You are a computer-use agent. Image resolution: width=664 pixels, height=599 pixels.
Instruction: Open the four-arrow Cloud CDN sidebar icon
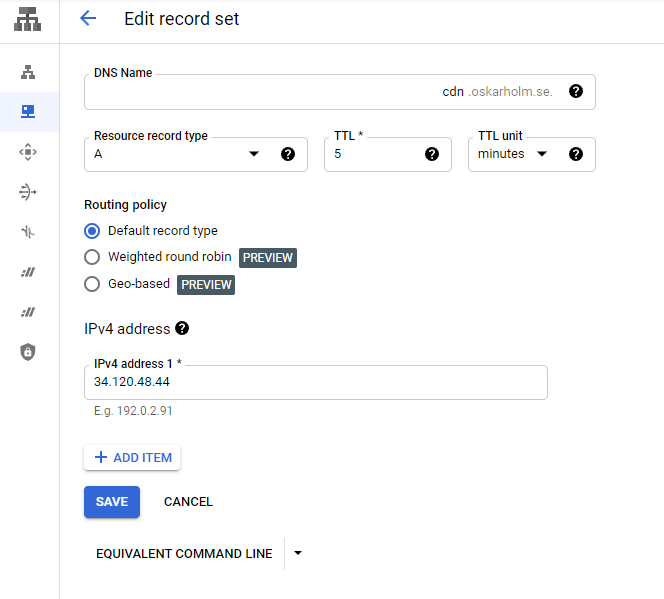28,151
